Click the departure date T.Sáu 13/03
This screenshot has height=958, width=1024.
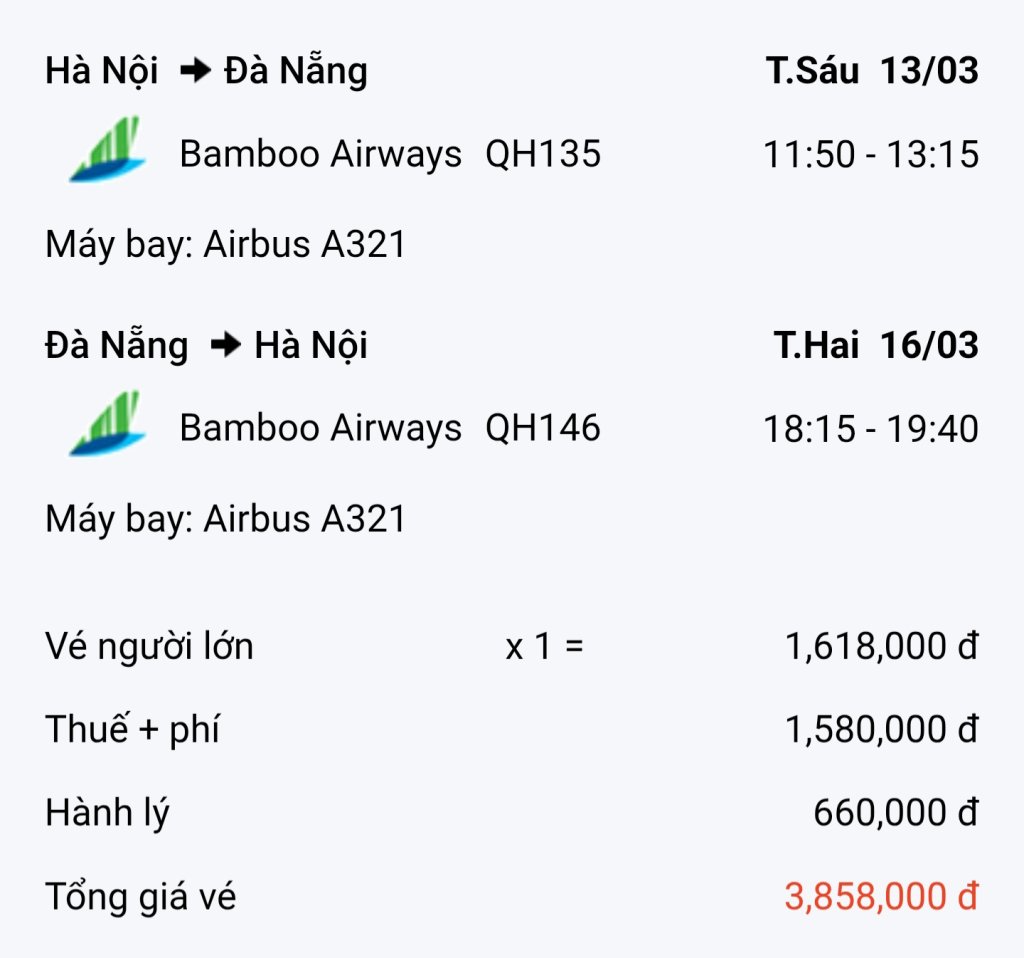872,71
